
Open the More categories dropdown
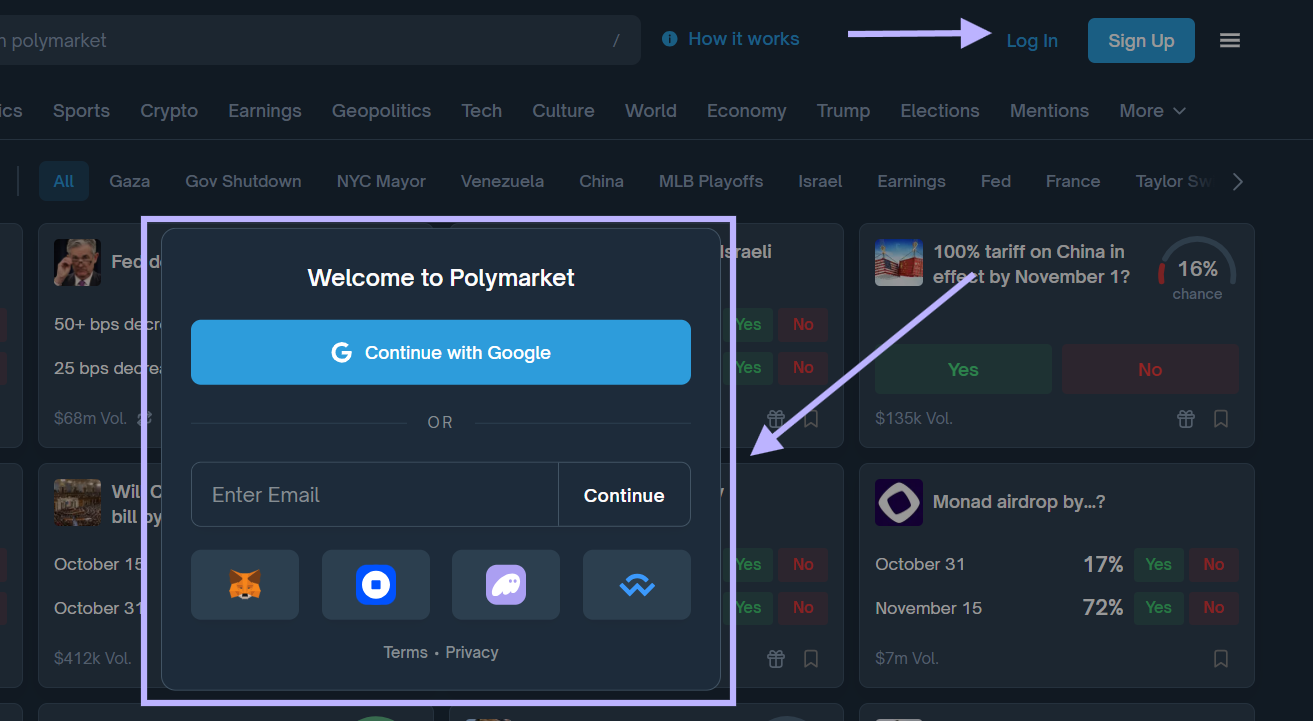tap(1152, 111)
